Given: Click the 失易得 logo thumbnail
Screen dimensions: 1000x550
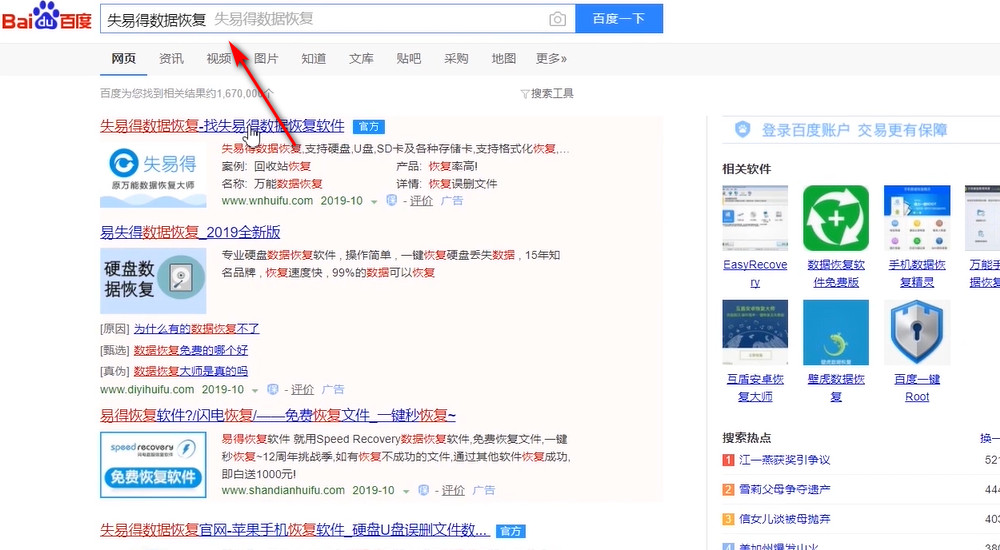Looking at the screenshot, I should coord(153,175).
